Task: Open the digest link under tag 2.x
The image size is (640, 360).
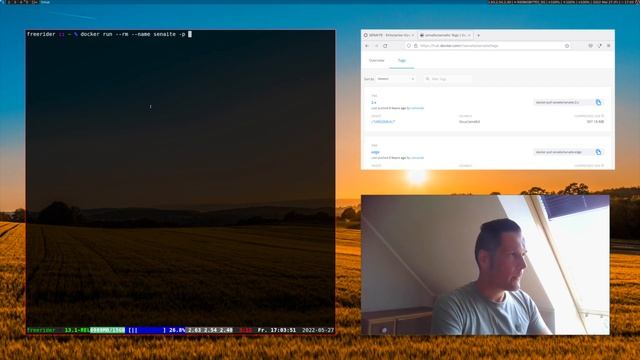Action: point(383,122)
